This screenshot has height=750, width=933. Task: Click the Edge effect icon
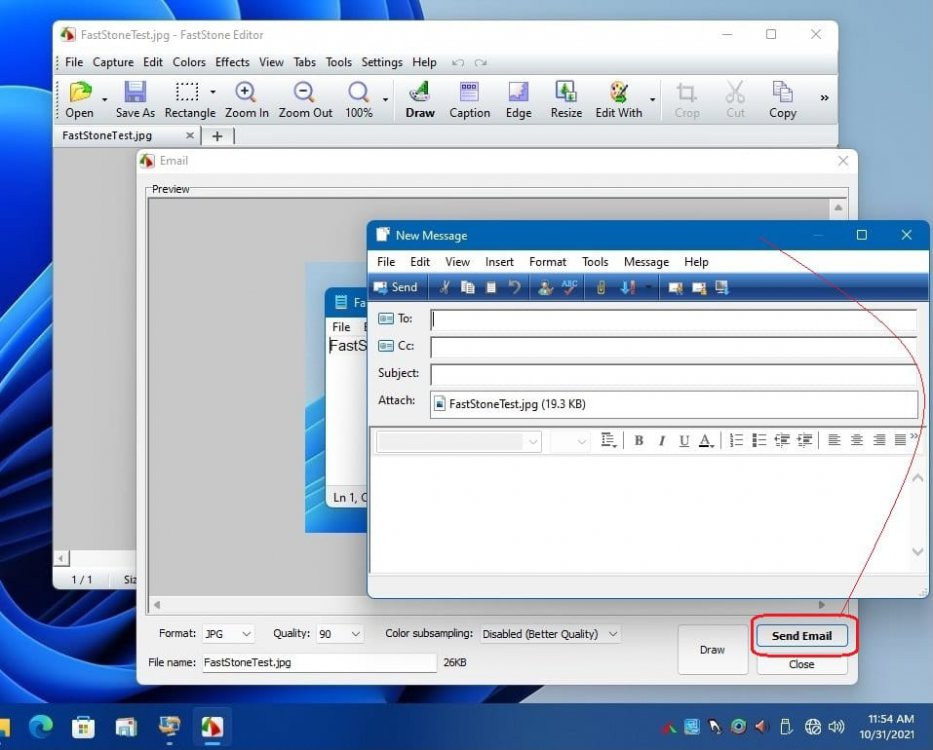(x=518, y=99)
